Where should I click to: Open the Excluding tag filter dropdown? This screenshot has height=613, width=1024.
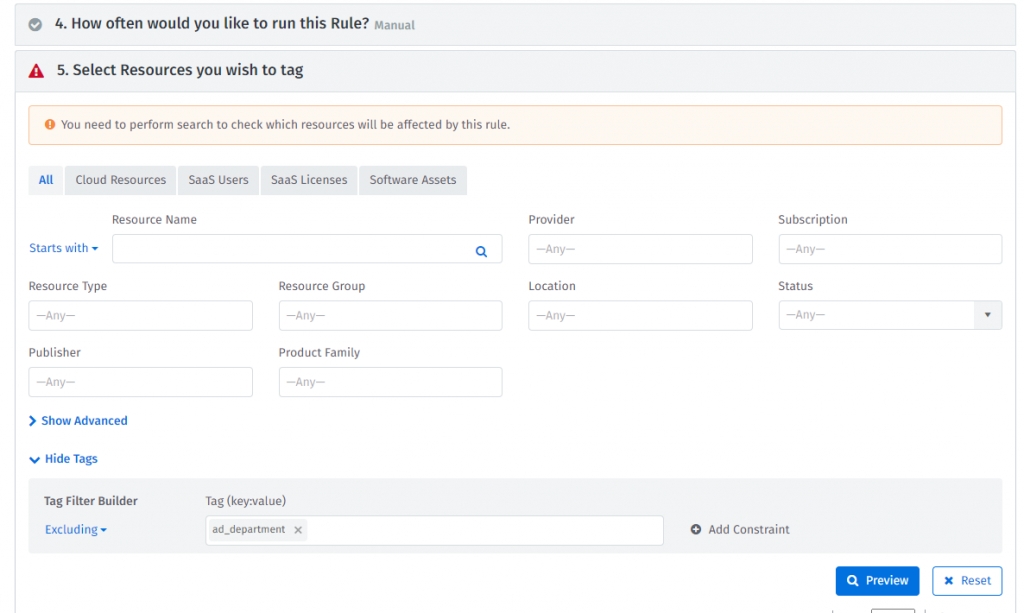tap(75, 530)
